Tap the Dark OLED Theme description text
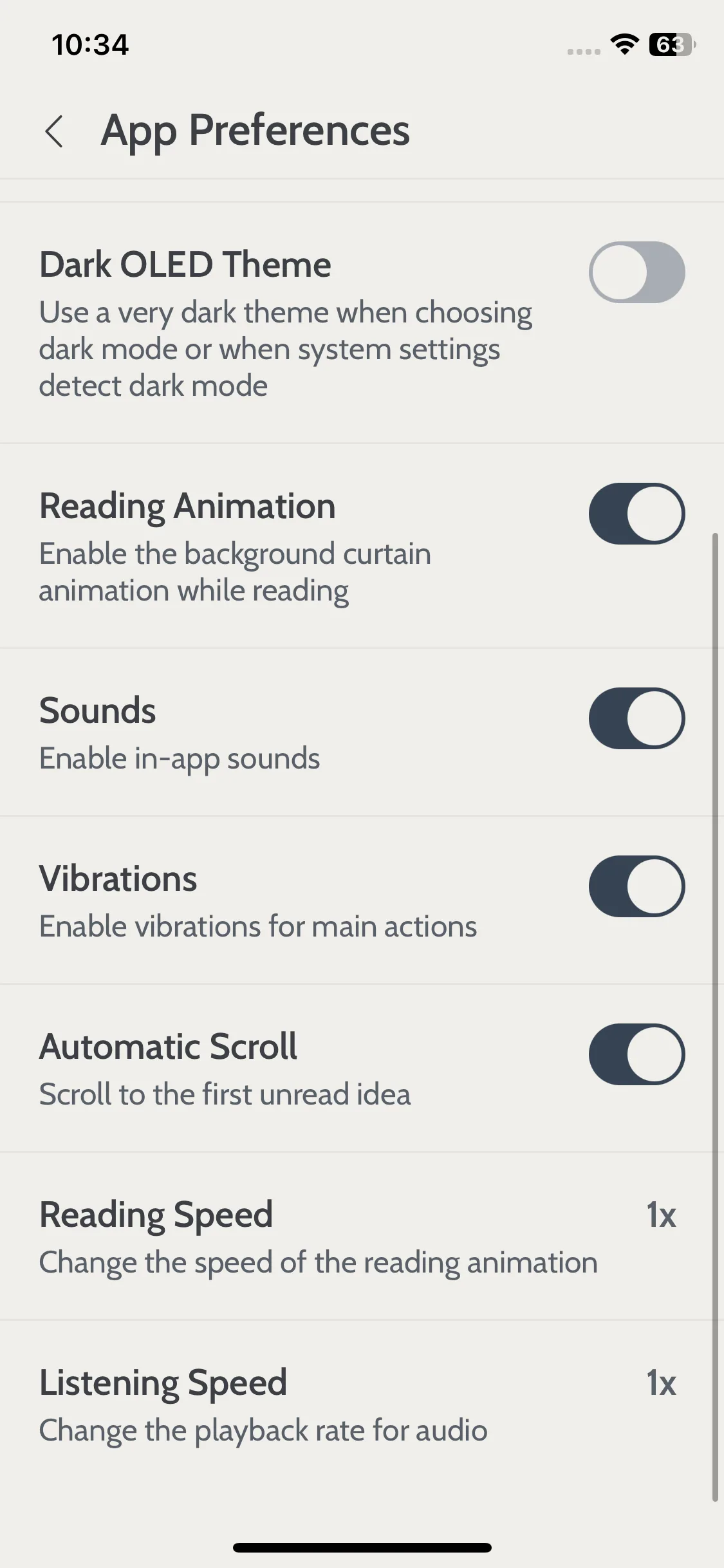 pyautogui.click(x=285, y=349)
